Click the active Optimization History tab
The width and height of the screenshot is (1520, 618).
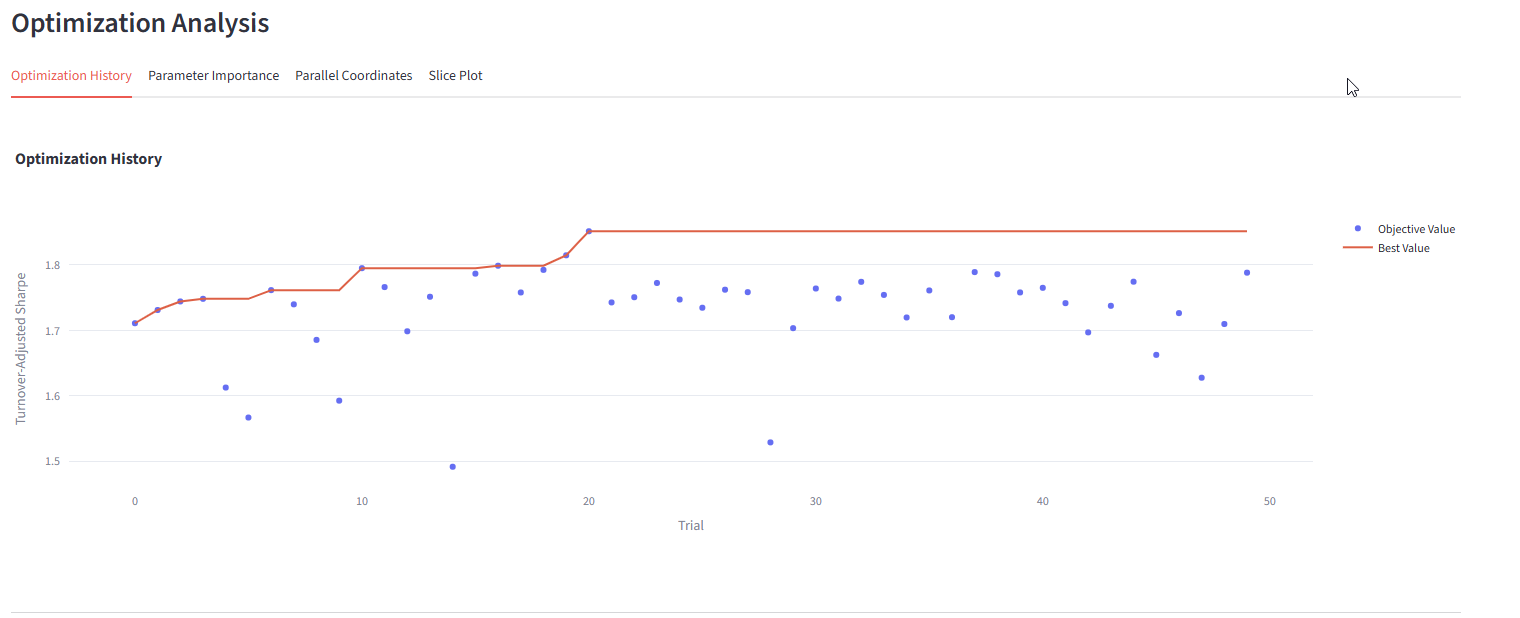pos(71,76)
